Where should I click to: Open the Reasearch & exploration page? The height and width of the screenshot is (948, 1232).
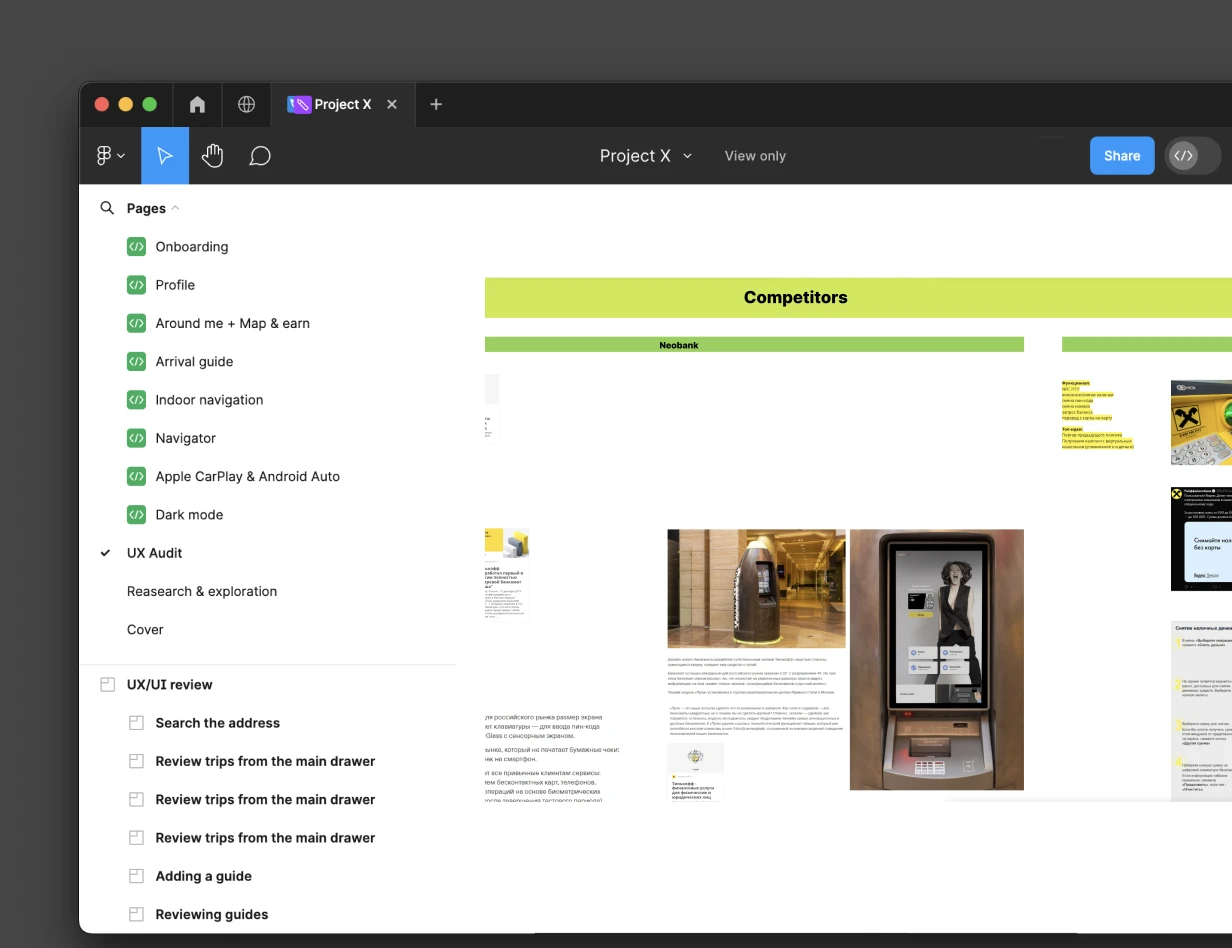click(201, 591)
